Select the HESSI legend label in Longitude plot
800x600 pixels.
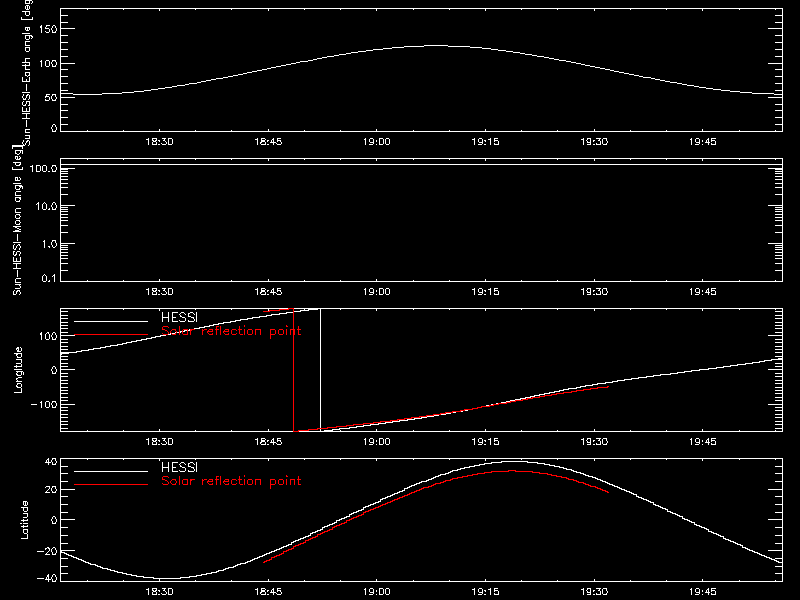coord(179,317)
